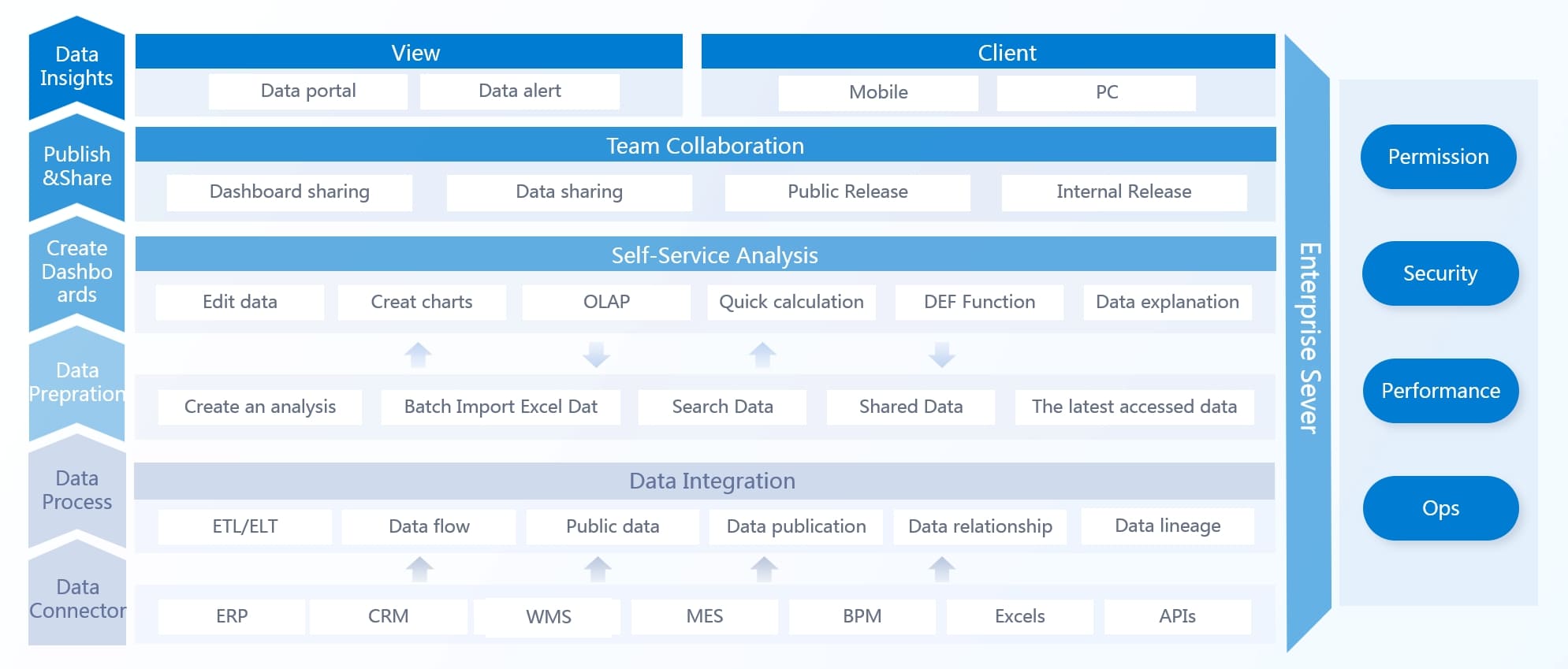Image resolution: width=1568 pixels, height=669 pixels.
Task: Click the up arrow beneath Public data
Action: [x=598, y=568]
